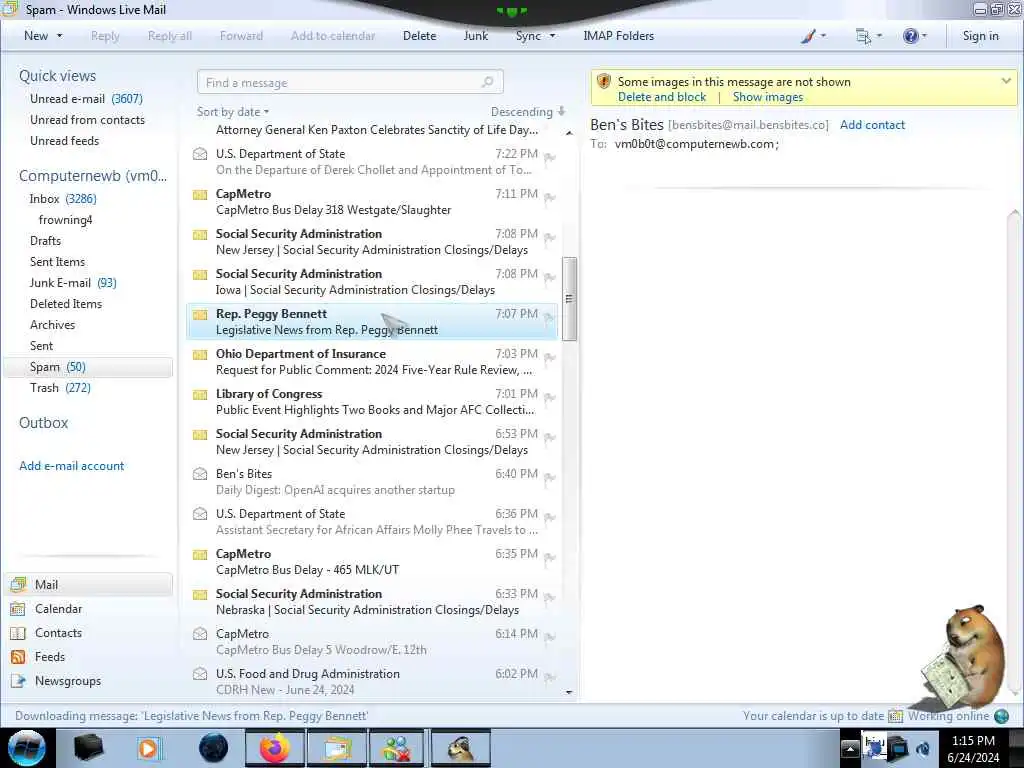Flag the Ohio Department of Insurance message
Screen dimensions: 1024x768
550,358
